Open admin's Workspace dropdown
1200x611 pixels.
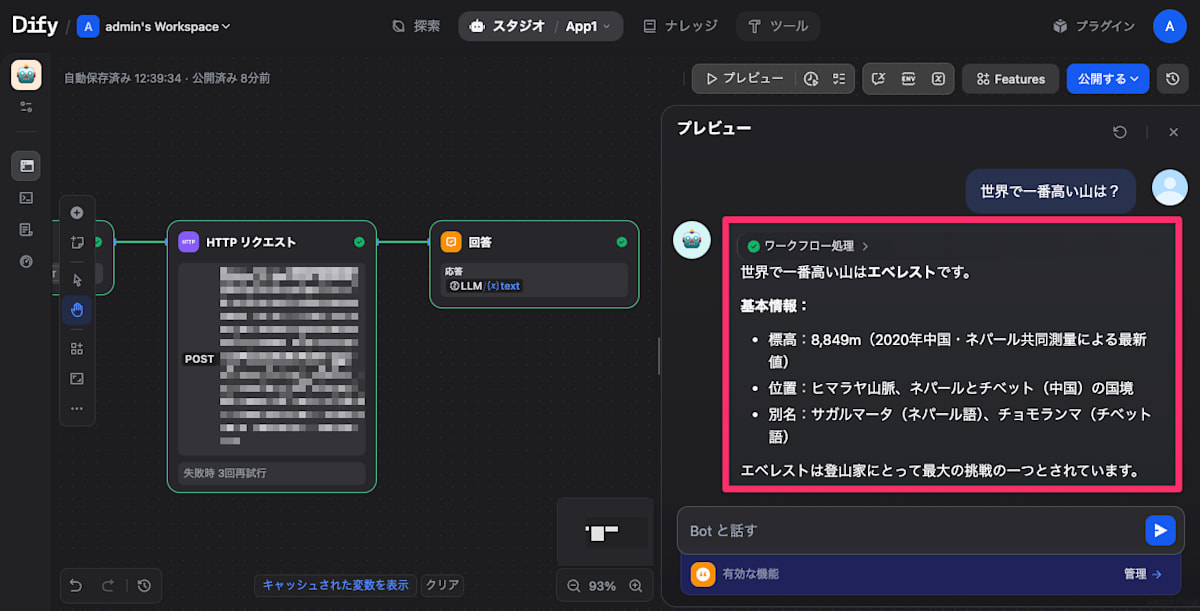154,26
